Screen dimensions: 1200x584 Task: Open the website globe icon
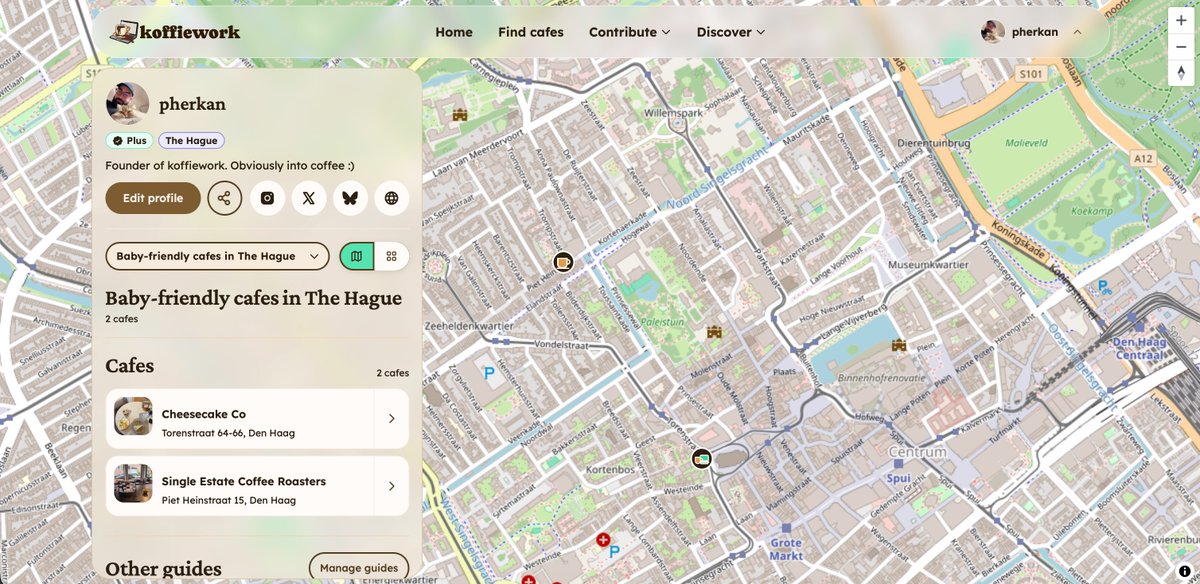(392, 198)
